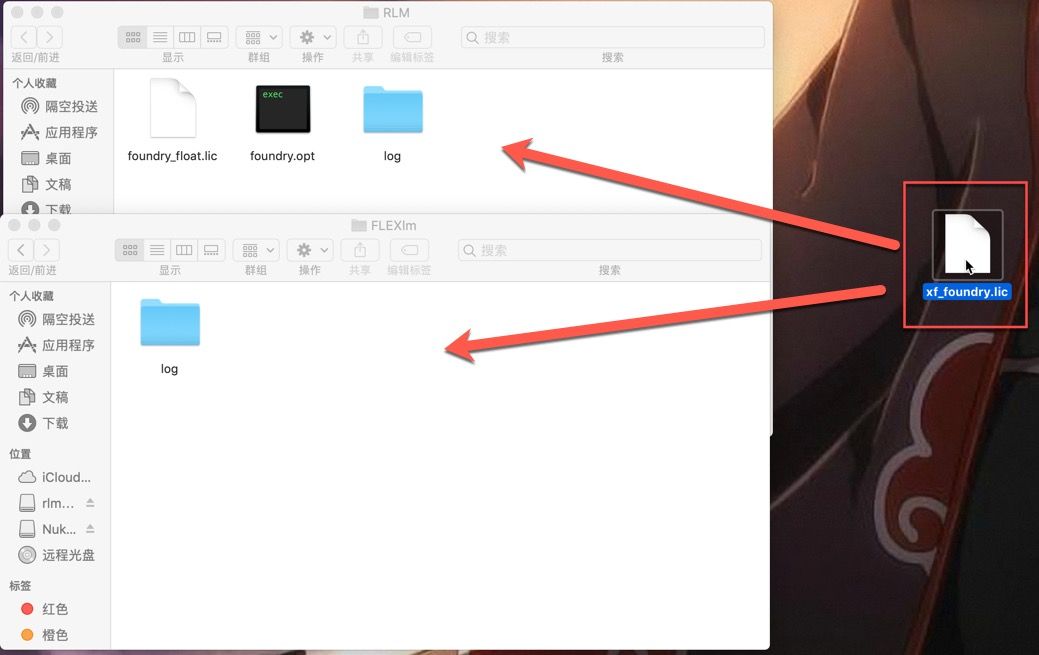Open 桌面 in FLEXlm sidebar
The image size is (1039, 655).
(44, 371)
